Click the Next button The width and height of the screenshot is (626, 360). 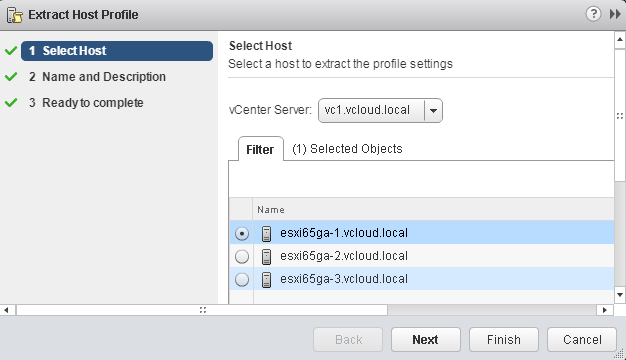pyautogui.click(x=426, y=340)
